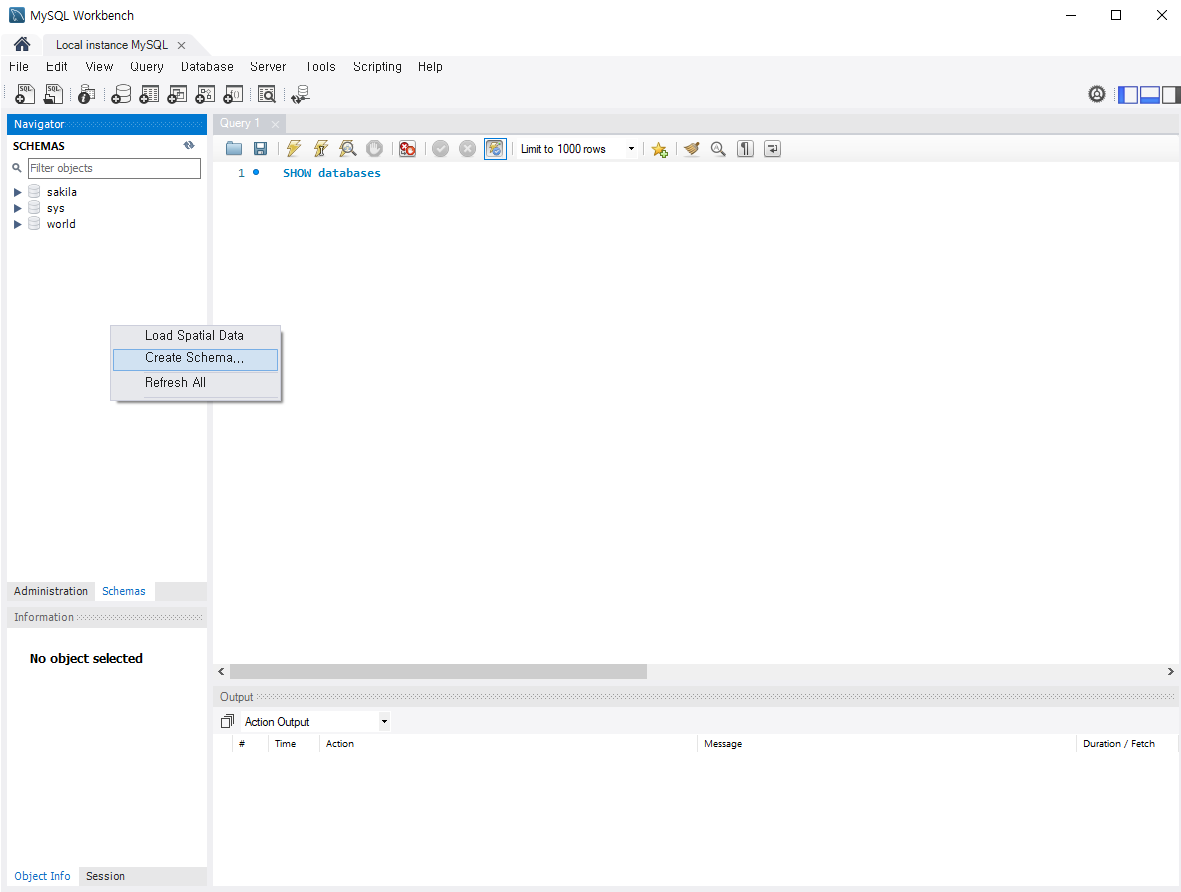This screenshot has height=892, width=1181.
Task: Open the Server menu
Action: click(268, 66)
